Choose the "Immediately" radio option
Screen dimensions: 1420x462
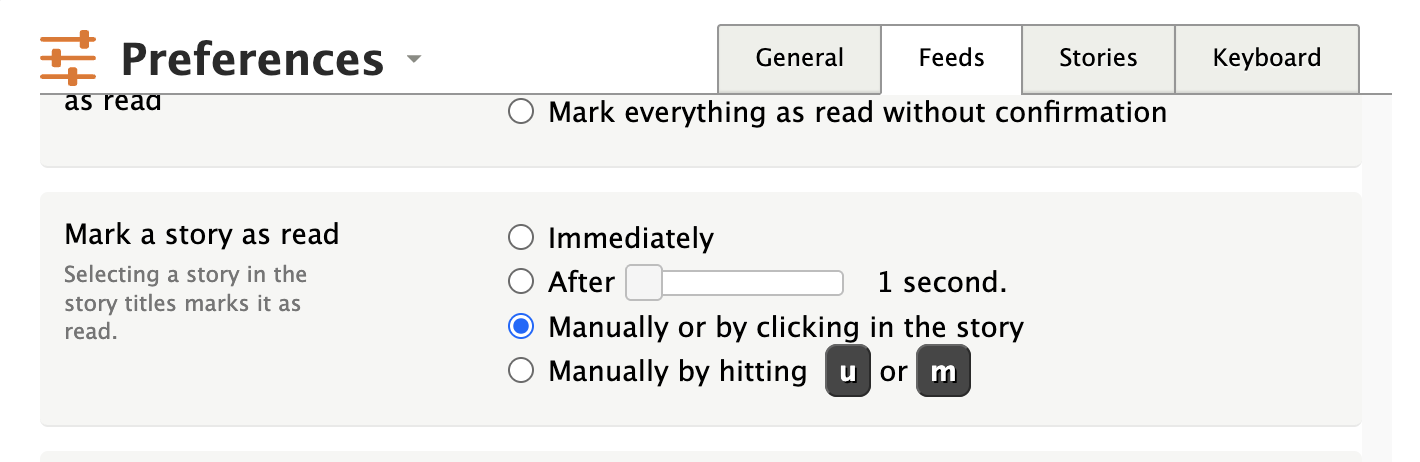[521, 238]
